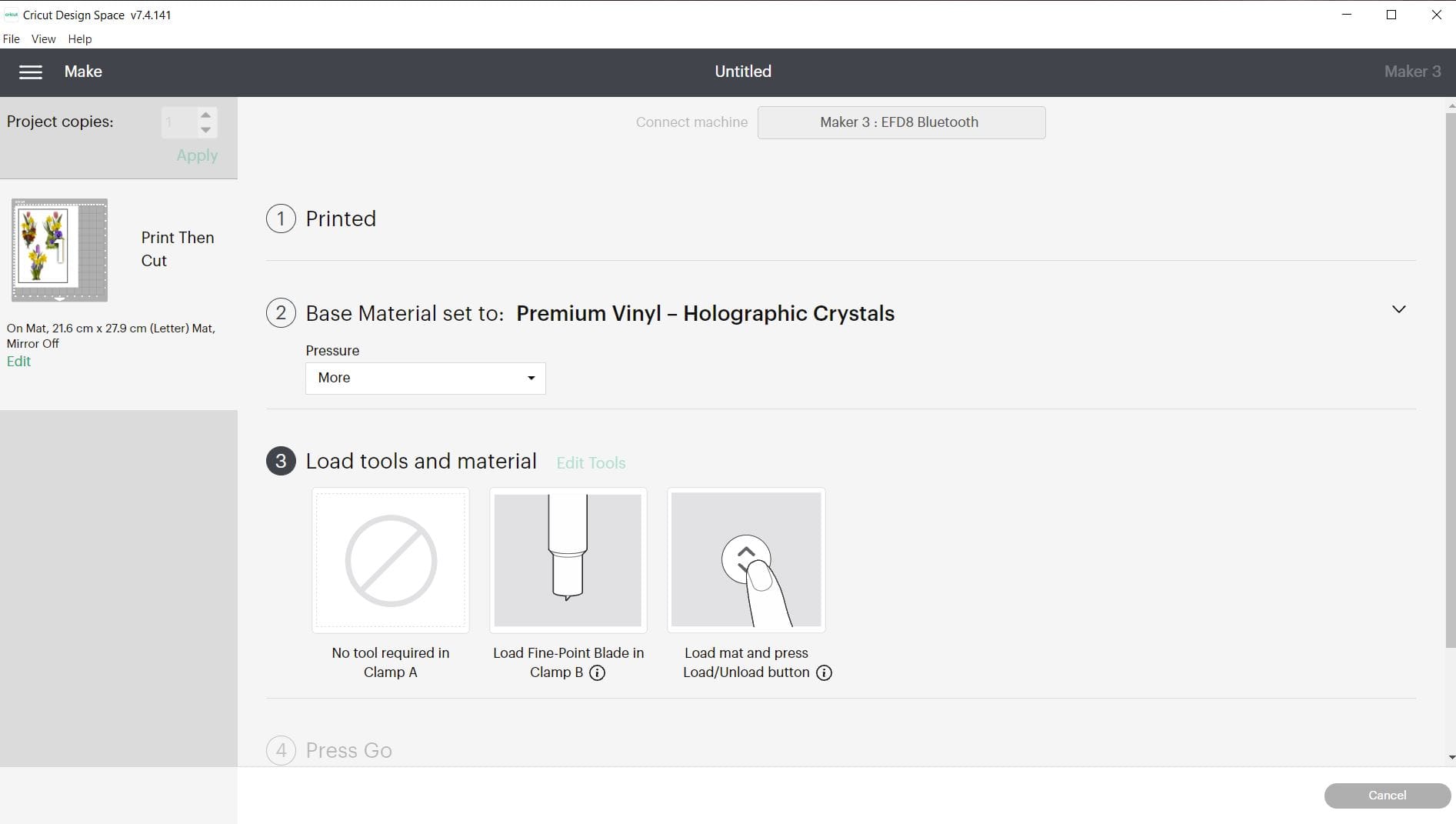This screenshot has height=824, width=1456.
Task: Click the No tool required in Clamp A text
Action: coord(391,662)
